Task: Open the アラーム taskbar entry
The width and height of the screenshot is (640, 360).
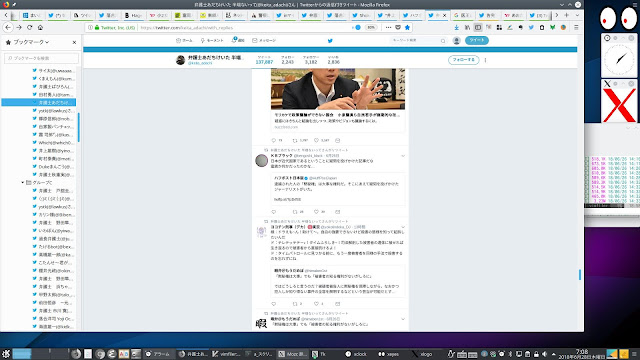Action: tap(158, 354)
